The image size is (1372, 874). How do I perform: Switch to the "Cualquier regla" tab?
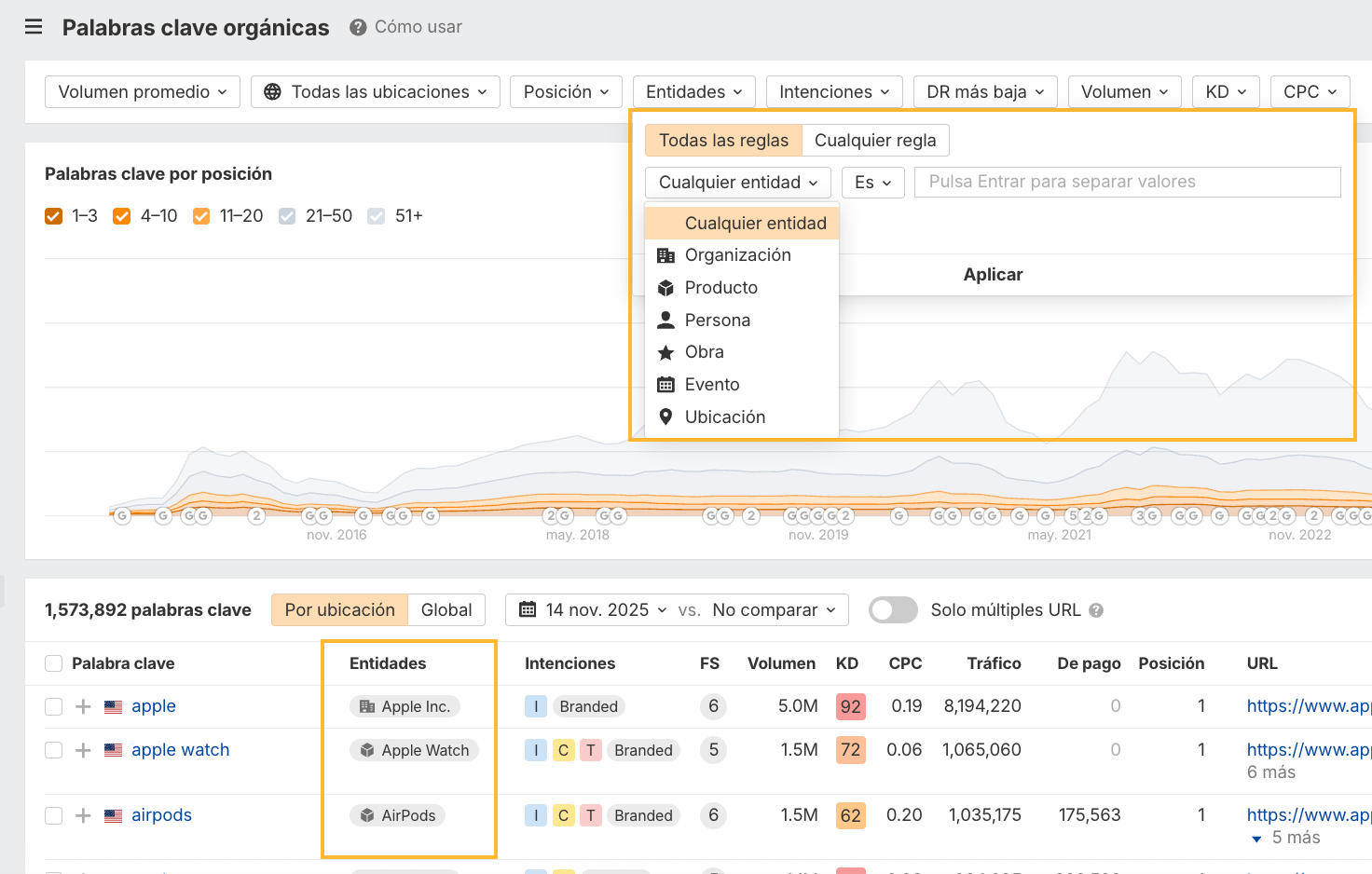coord(875,140)
